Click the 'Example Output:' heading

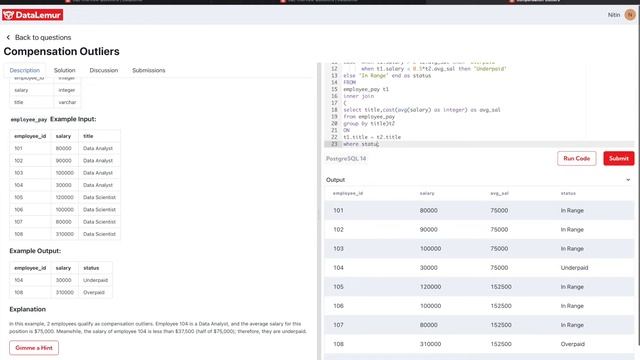[x=35, y=251]
